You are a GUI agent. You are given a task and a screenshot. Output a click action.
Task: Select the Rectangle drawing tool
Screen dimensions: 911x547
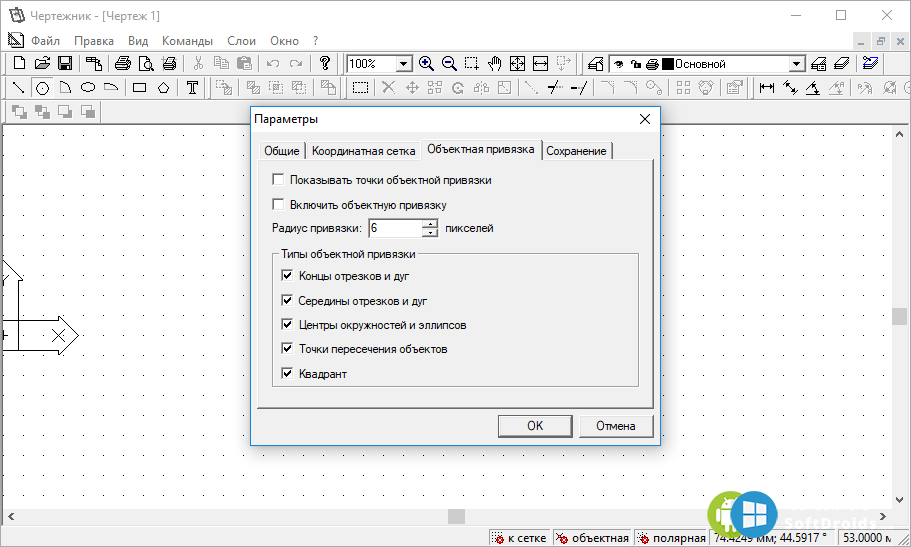[x=139, y=88]
